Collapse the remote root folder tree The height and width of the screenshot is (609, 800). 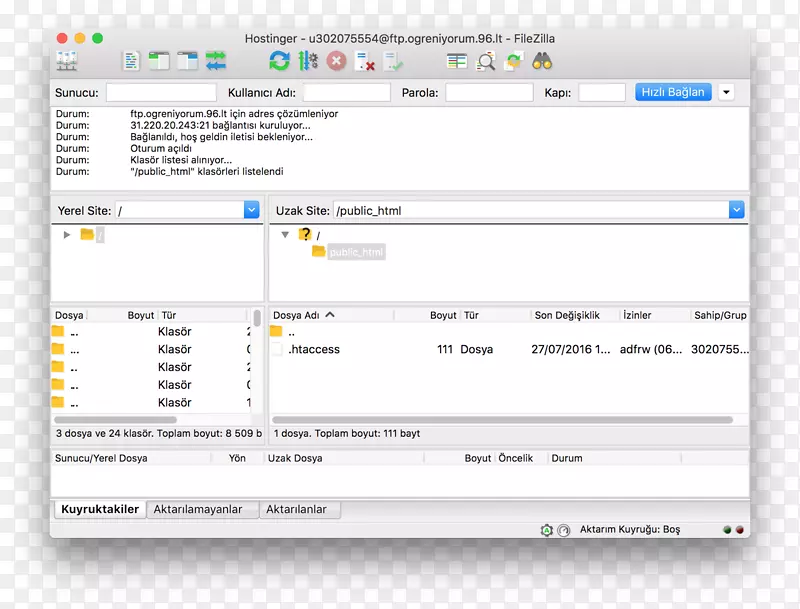285,234
